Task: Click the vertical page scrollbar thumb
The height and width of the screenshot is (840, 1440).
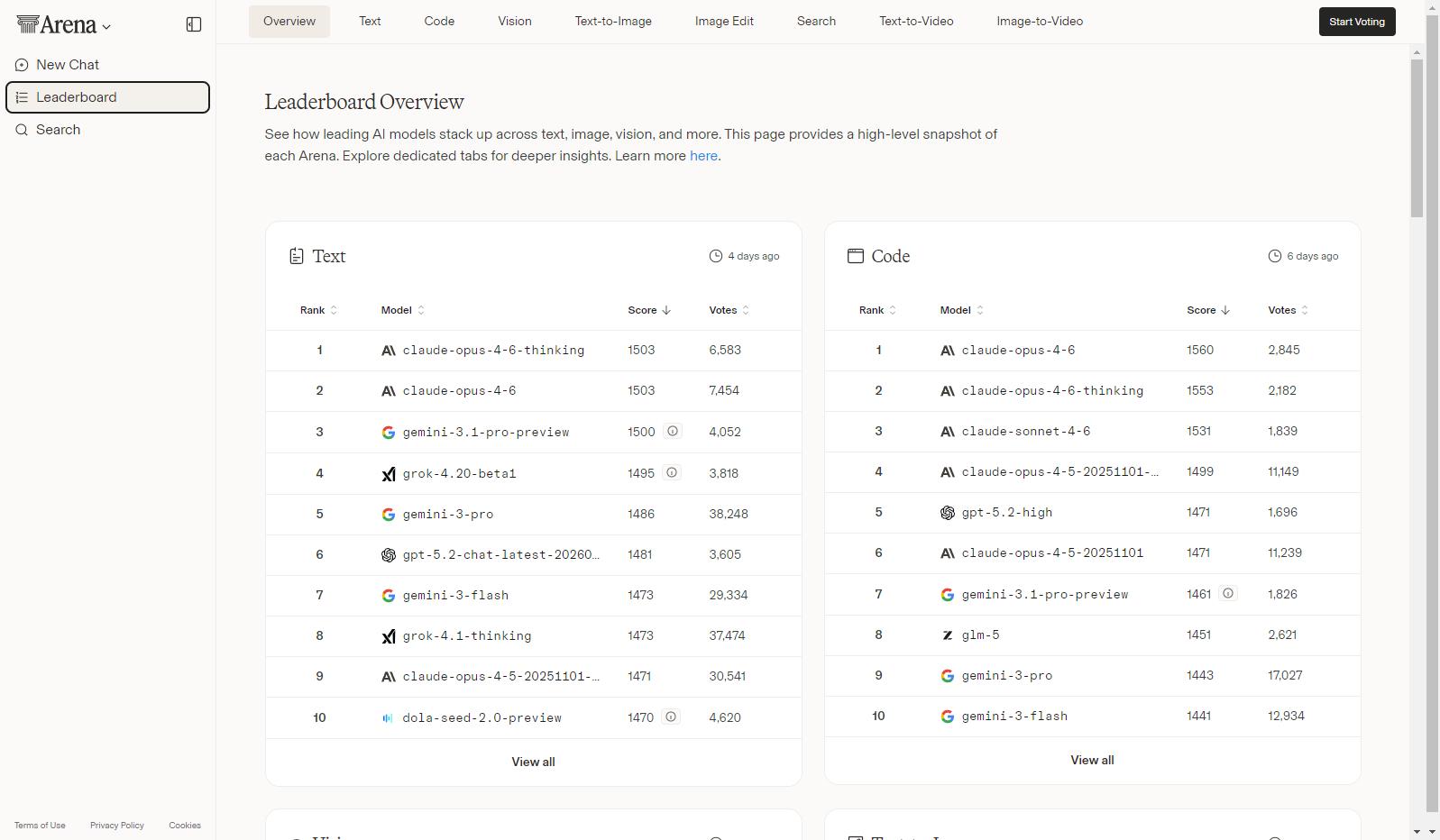Action: click(1417, 135)
